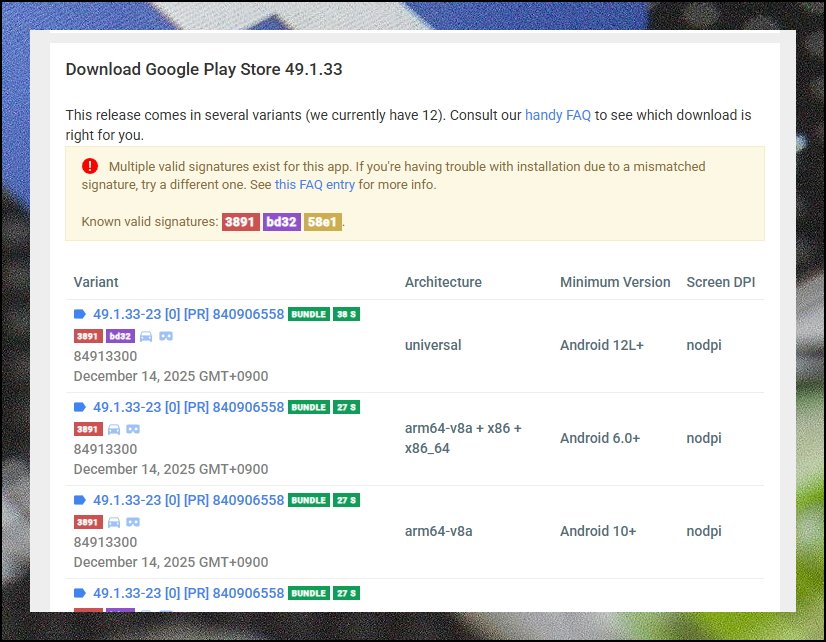Click the car icon in the Android 10+ row
Image resolution: width=826 pixels, height=642 pixels.
(114, 522)
